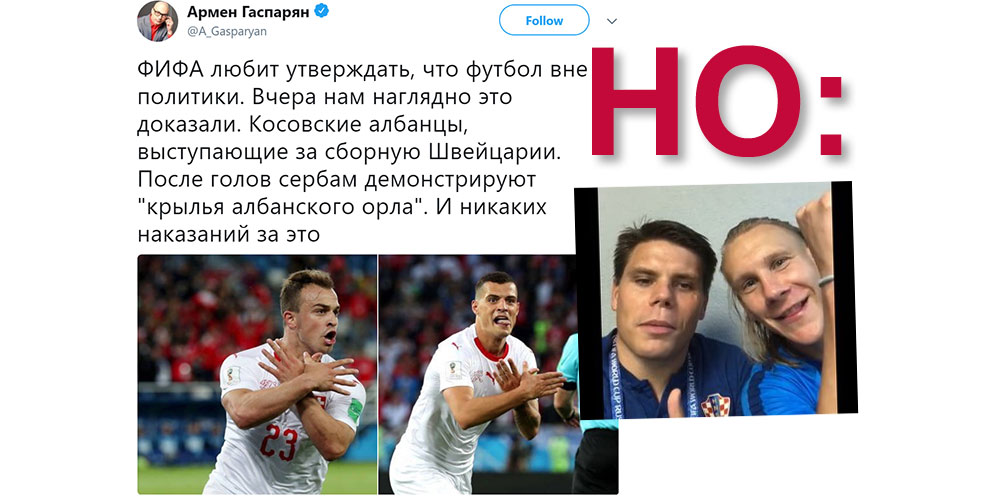The width and height of the screenshot is (1000, 500).
Task: Click the raised fist in the selfie
Action: (x=814, y=233)
